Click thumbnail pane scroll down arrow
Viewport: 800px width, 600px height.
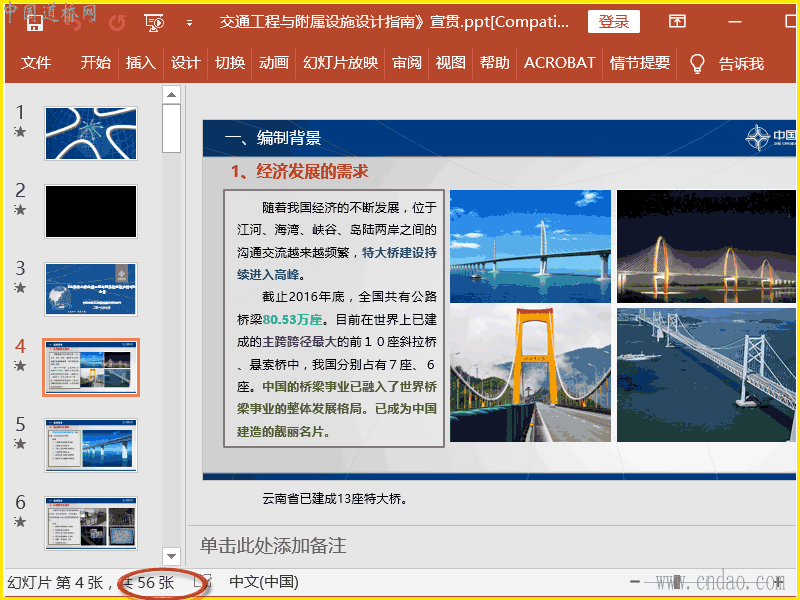(171, 556)
